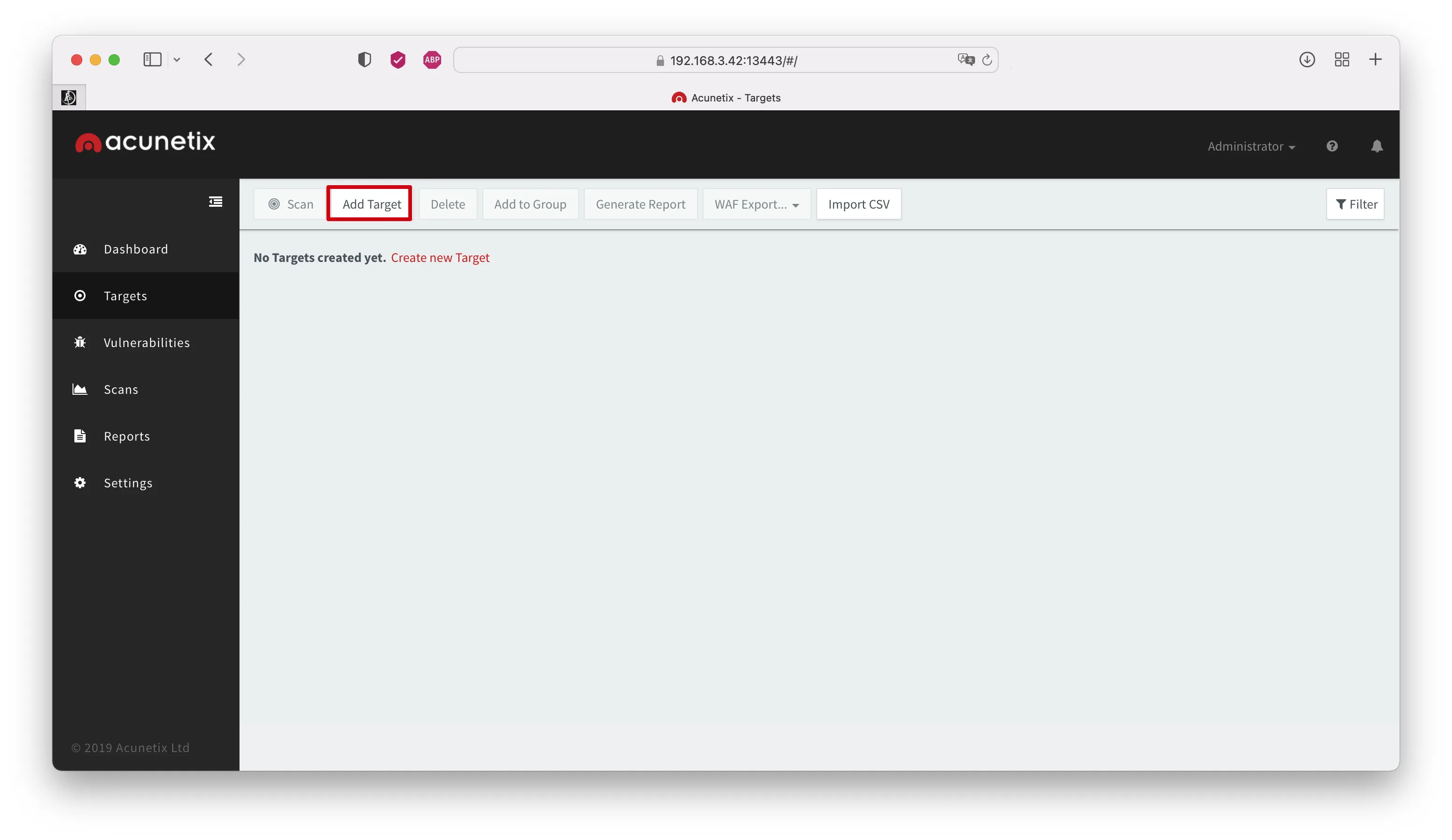
Task: Open Settings in the sidebar
Action: pos(146,483)
